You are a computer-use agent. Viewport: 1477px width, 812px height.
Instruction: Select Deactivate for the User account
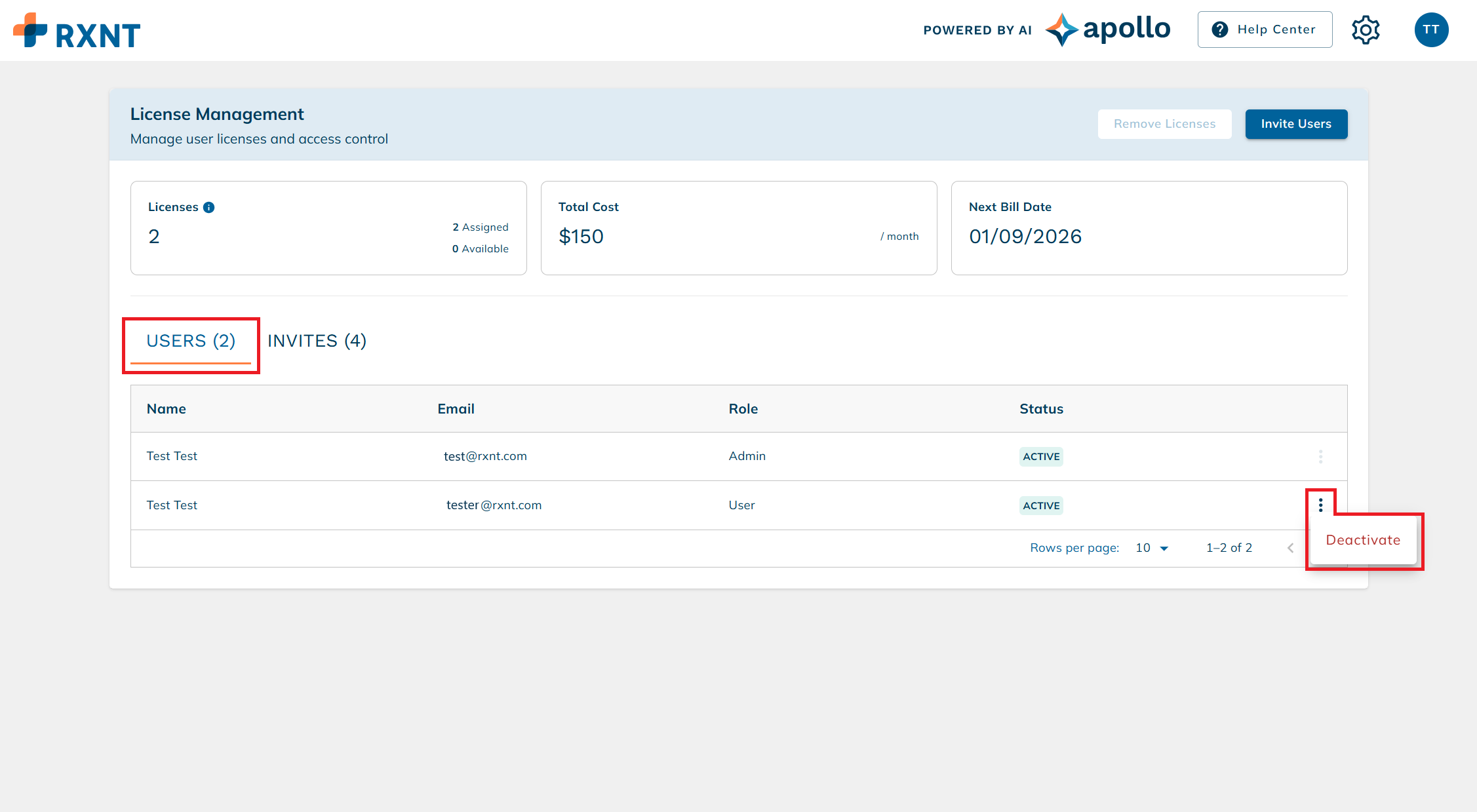(x=1363, y=539)
